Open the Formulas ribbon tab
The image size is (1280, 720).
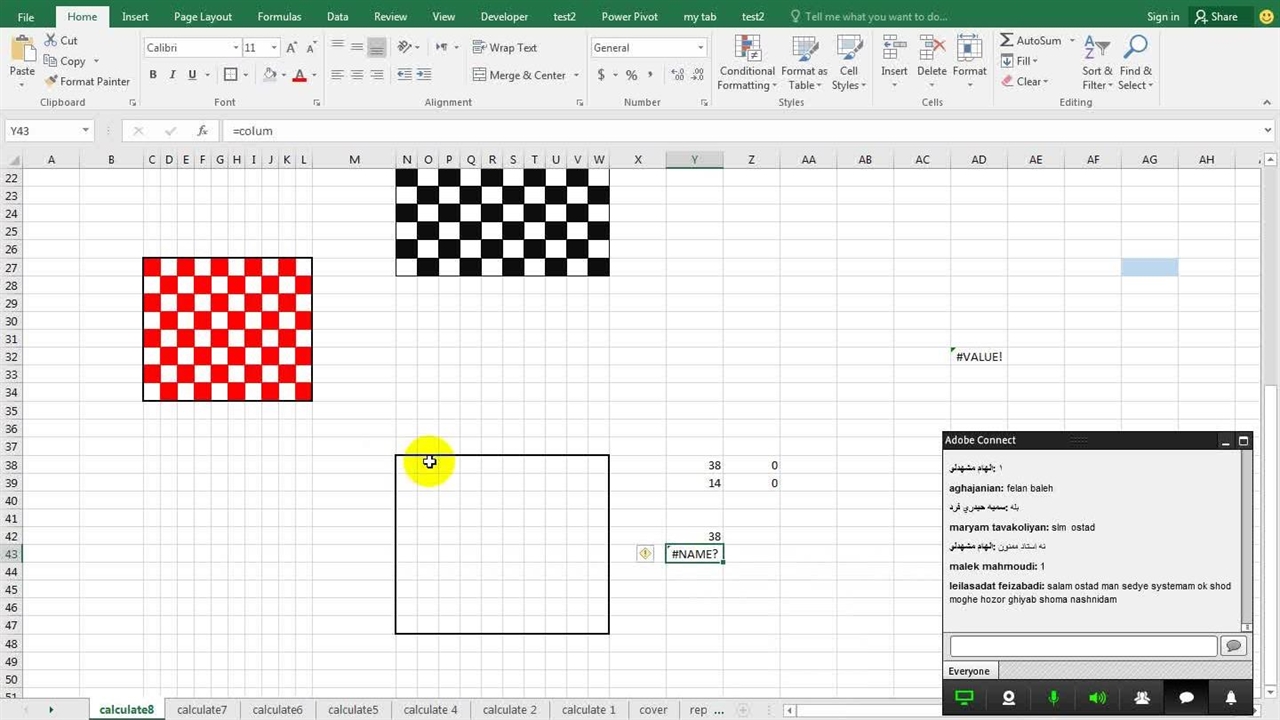pyautogui.click(x=279, y=16)
